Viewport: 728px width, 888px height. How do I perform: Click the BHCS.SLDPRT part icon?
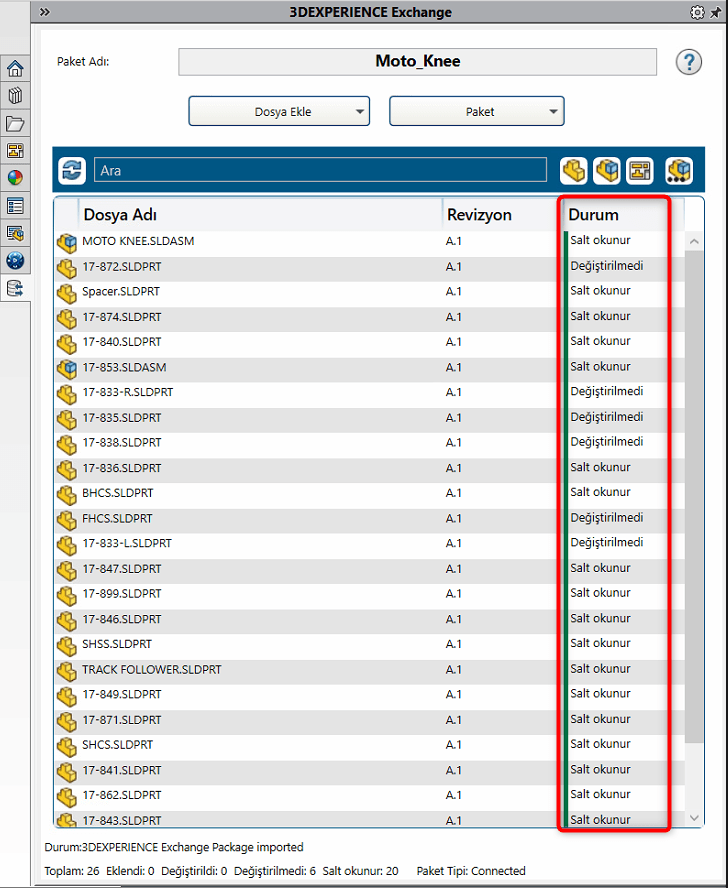pos(67,495)
